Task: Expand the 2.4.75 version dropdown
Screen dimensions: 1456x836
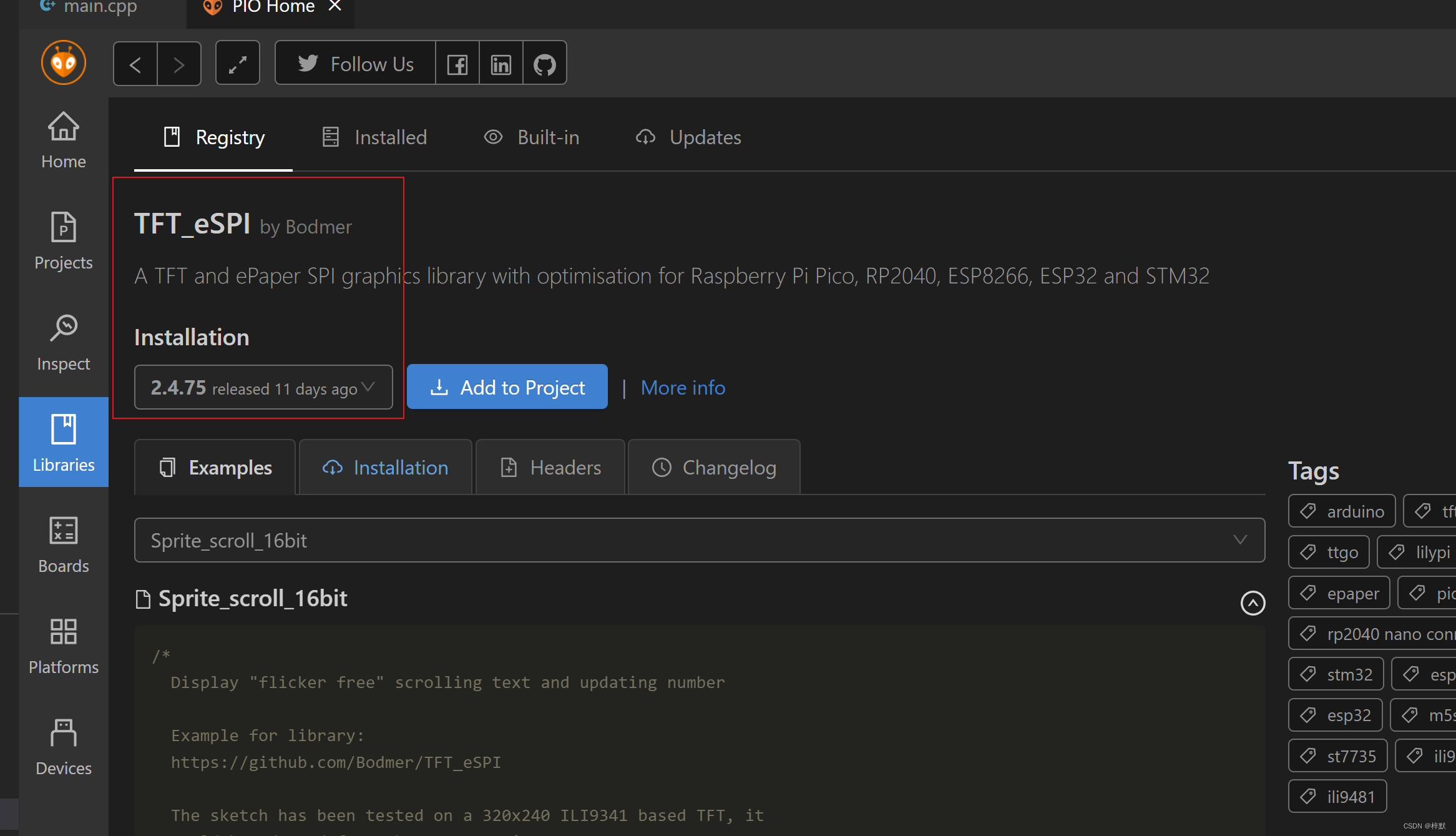Action: (263, 388)
